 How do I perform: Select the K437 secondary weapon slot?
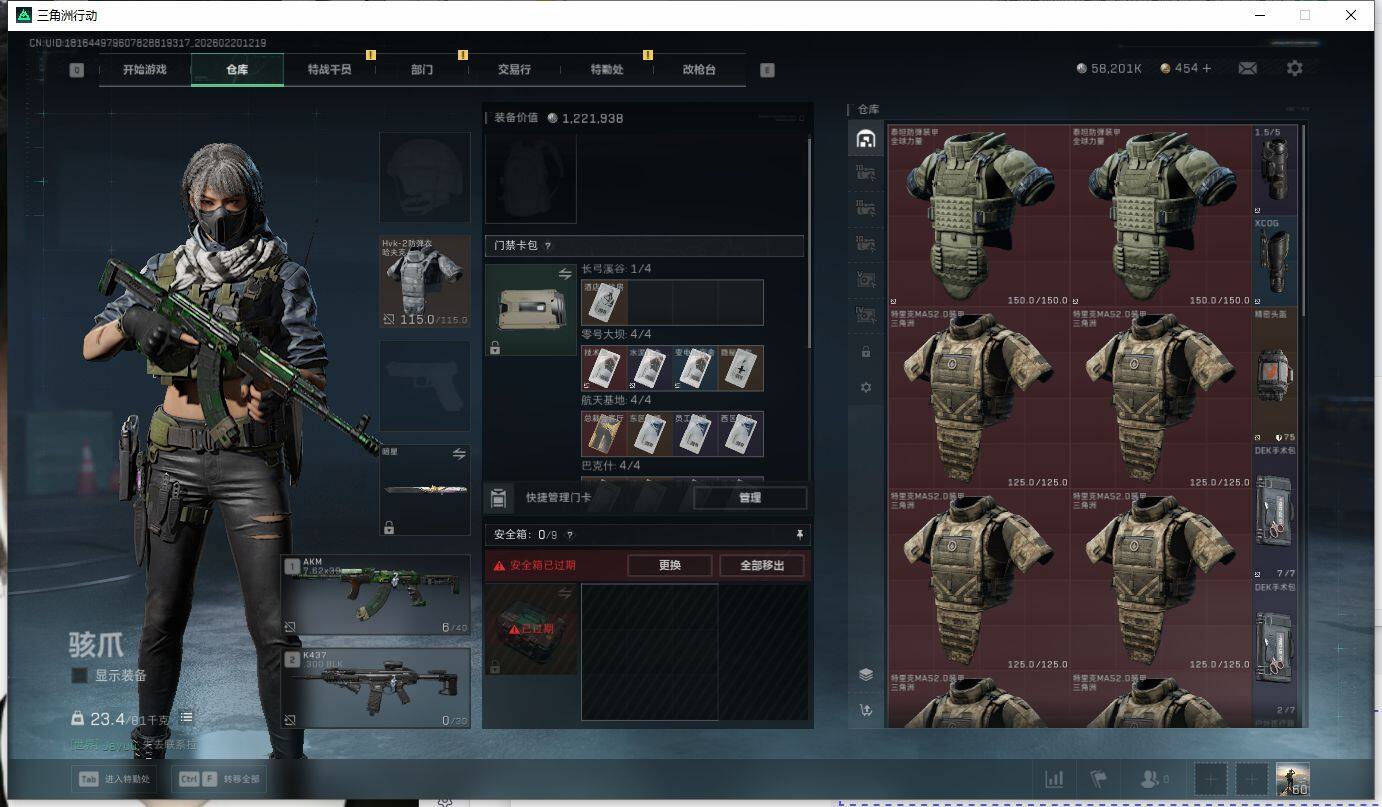coord(375,688)
